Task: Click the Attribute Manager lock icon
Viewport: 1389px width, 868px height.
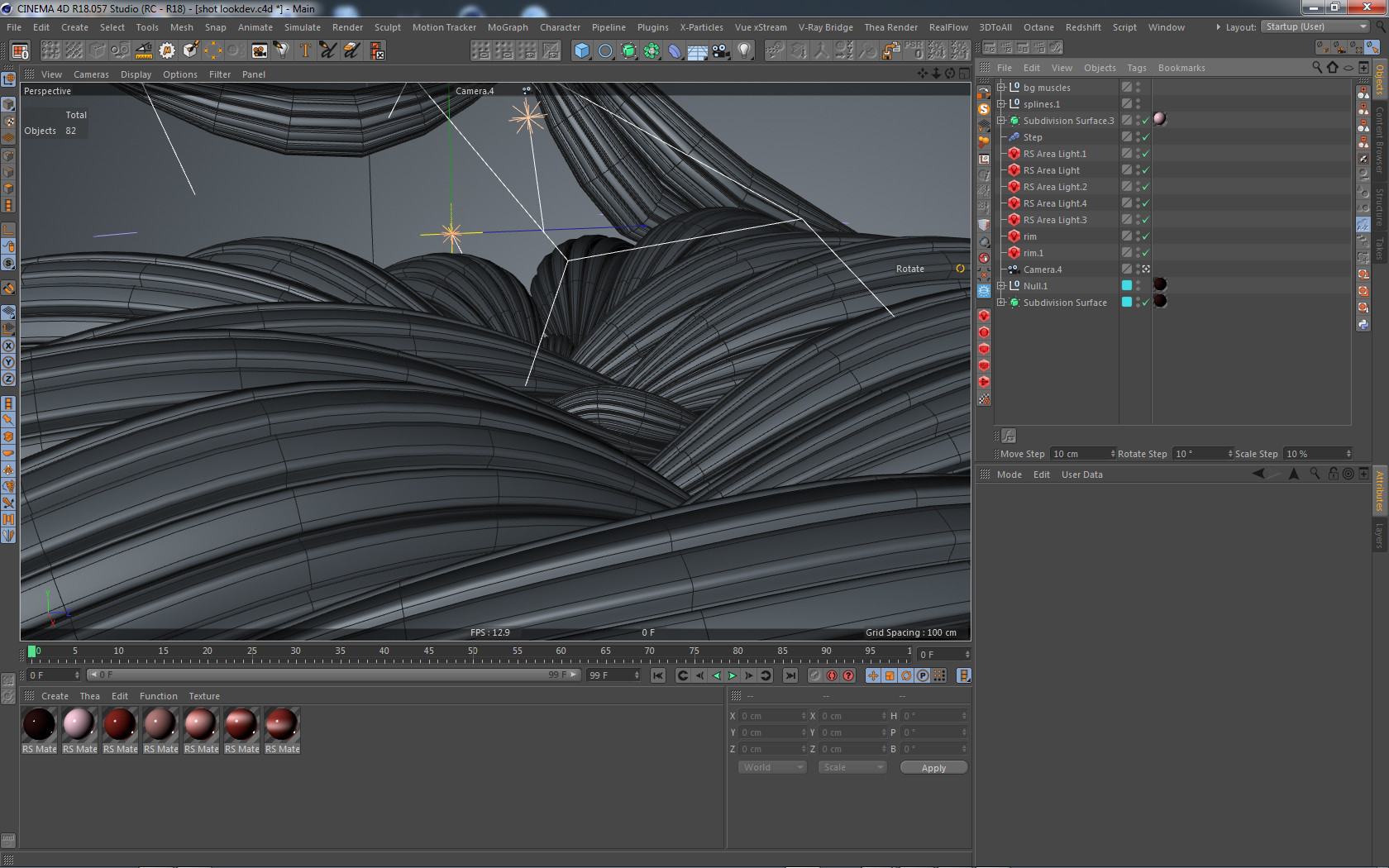Action: [x=1333, y=474]
